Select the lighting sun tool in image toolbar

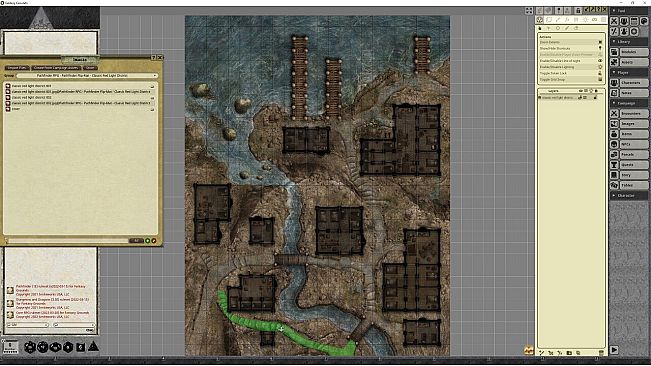click(x=585, y=20)
